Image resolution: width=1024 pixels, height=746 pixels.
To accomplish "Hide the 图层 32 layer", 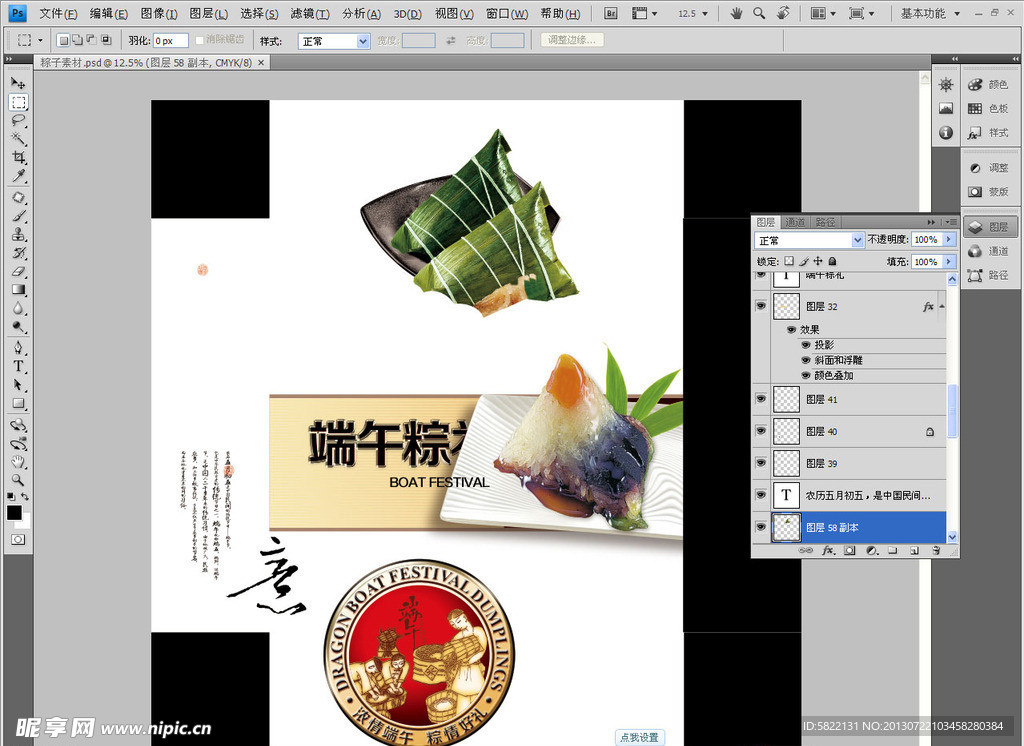I will click(759, 305).
